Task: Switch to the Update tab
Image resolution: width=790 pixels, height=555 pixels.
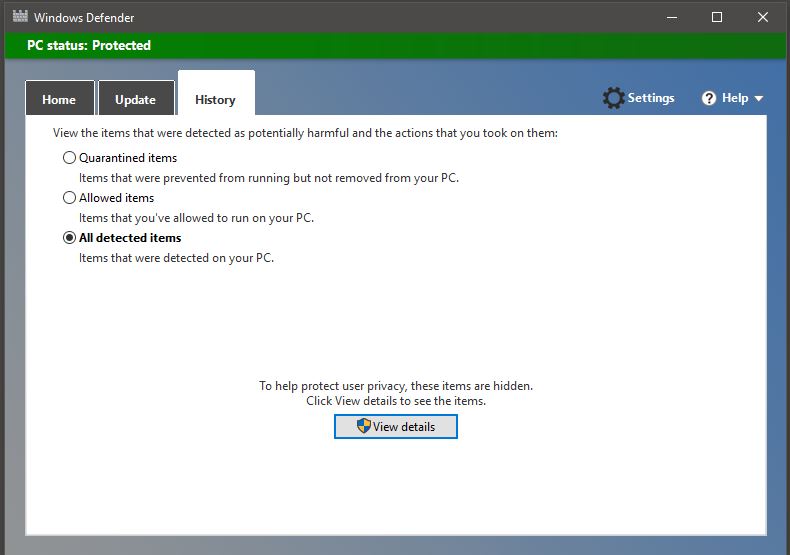Action: (136, 98)
